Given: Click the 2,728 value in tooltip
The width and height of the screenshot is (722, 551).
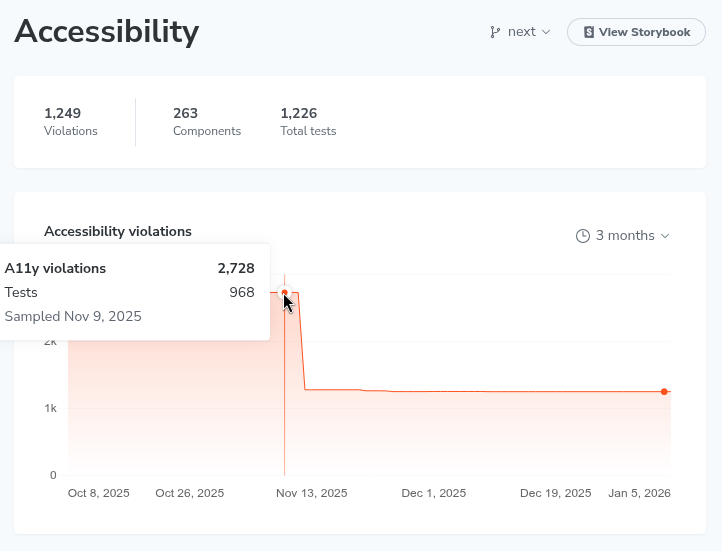Looking at the screenshot, I should pos(236,268).
